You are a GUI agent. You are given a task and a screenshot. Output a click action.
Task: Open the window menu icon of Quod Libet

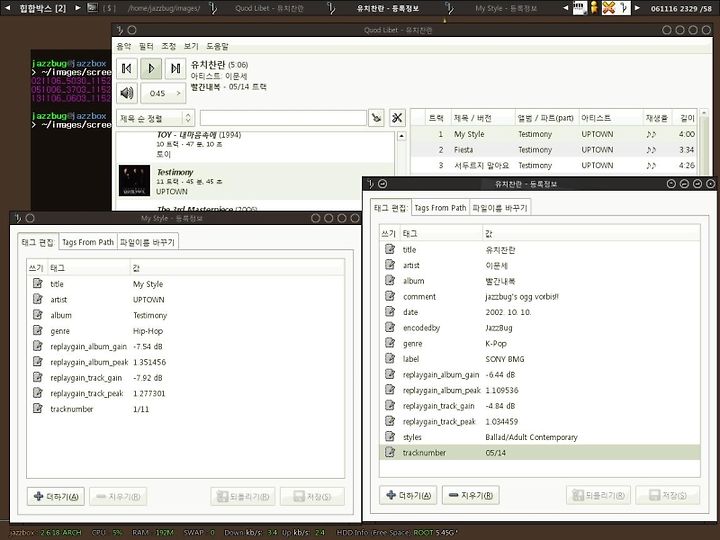pos(120,30)
